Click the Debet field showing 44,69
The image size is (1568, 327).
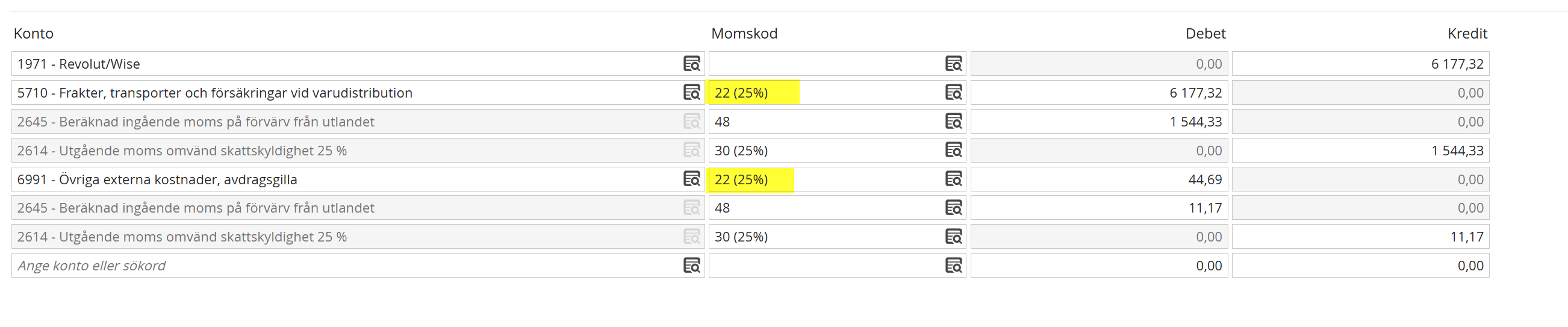point(1100,179)
